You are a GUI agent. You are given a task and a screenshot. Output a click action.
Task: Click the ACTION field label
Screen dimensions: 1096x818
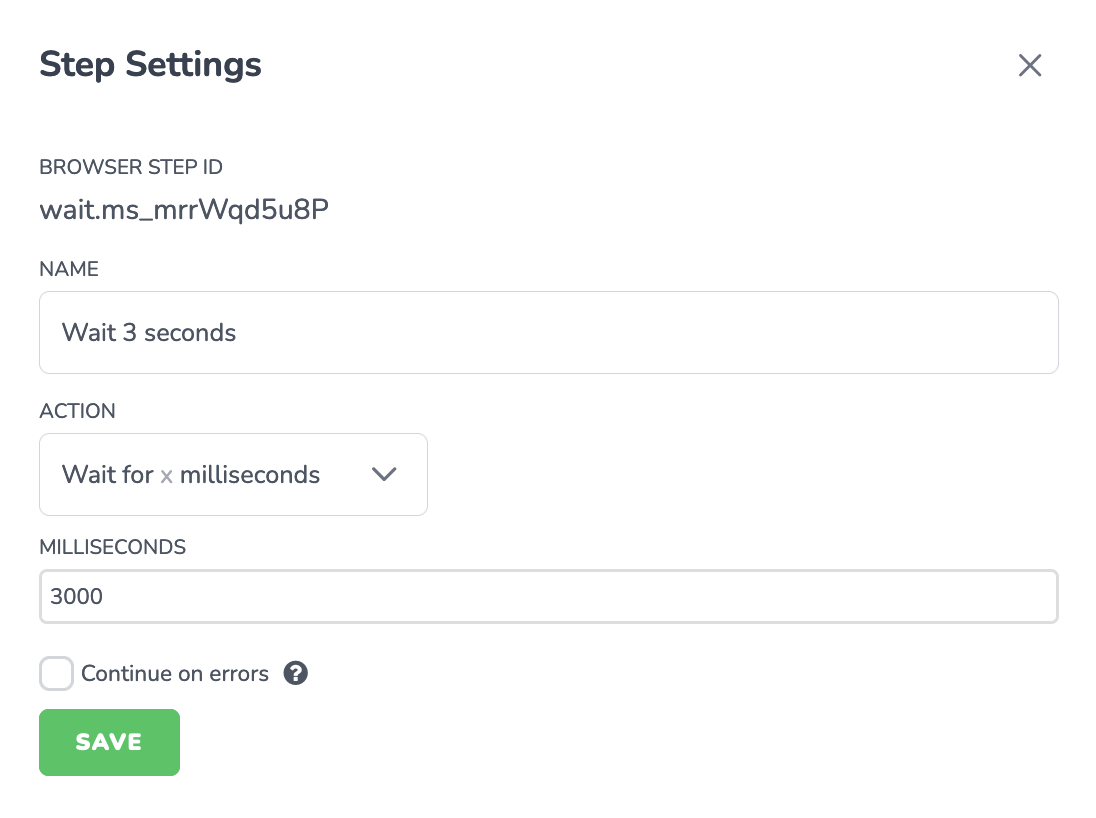tap(77, 411)
